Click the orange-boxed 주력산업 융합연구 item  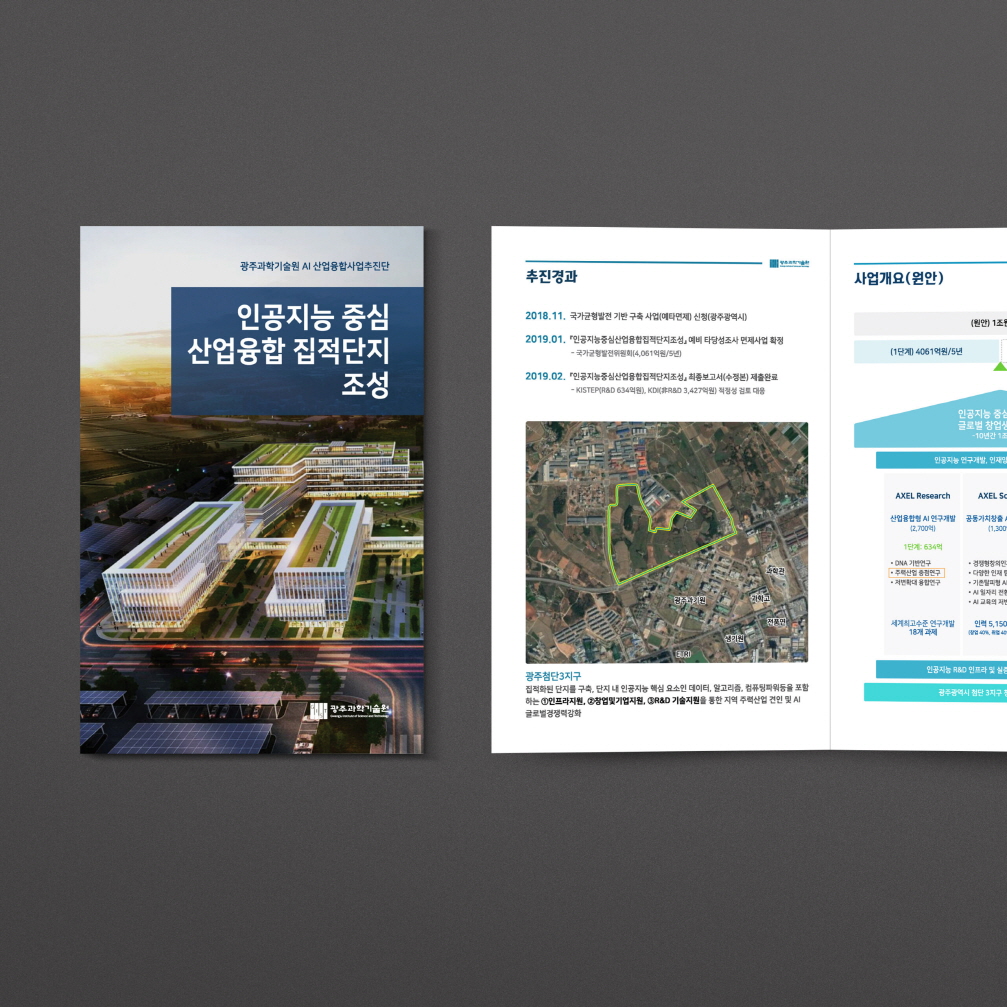point(915,573)
